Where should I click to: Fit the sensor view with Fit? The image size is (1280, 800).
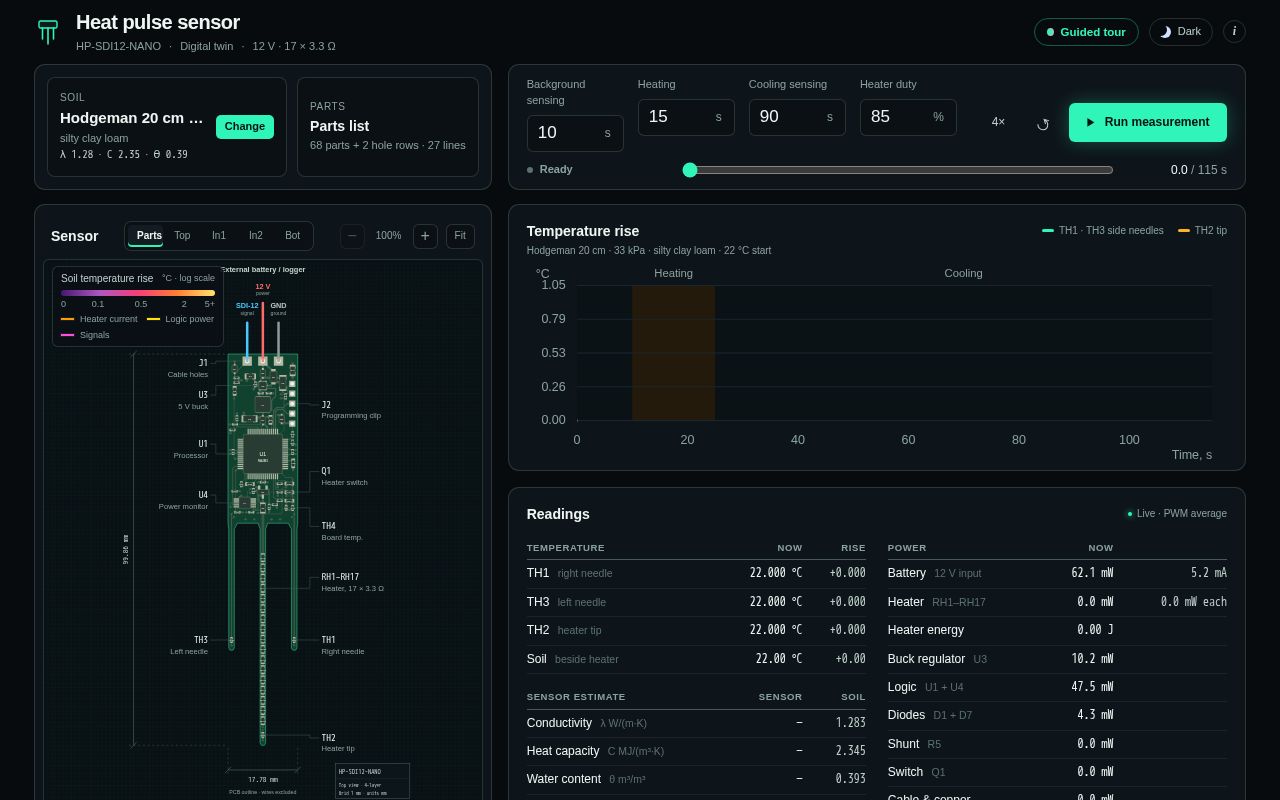(460, 236)
